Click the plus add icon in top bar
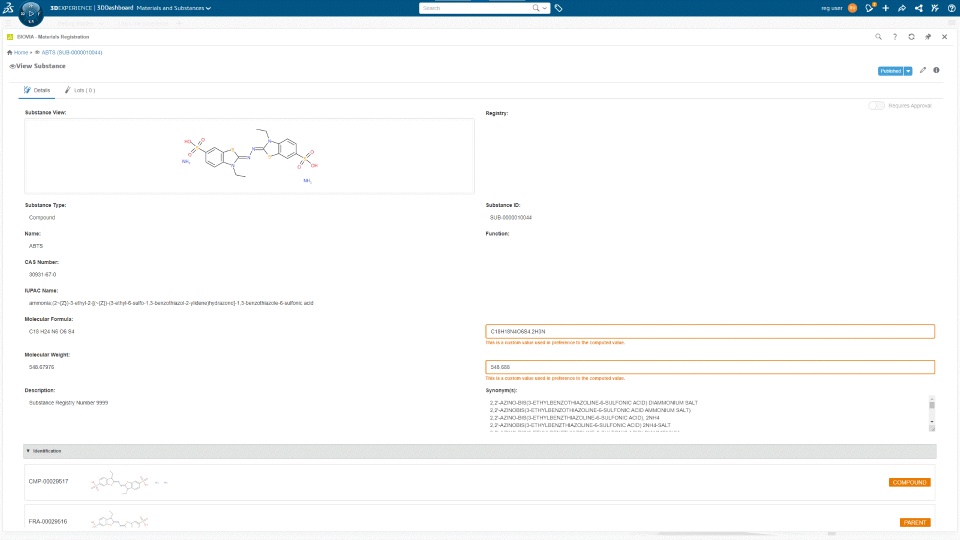Image resolution: width=960 pixels, height=540 pixels. (885, 8)
